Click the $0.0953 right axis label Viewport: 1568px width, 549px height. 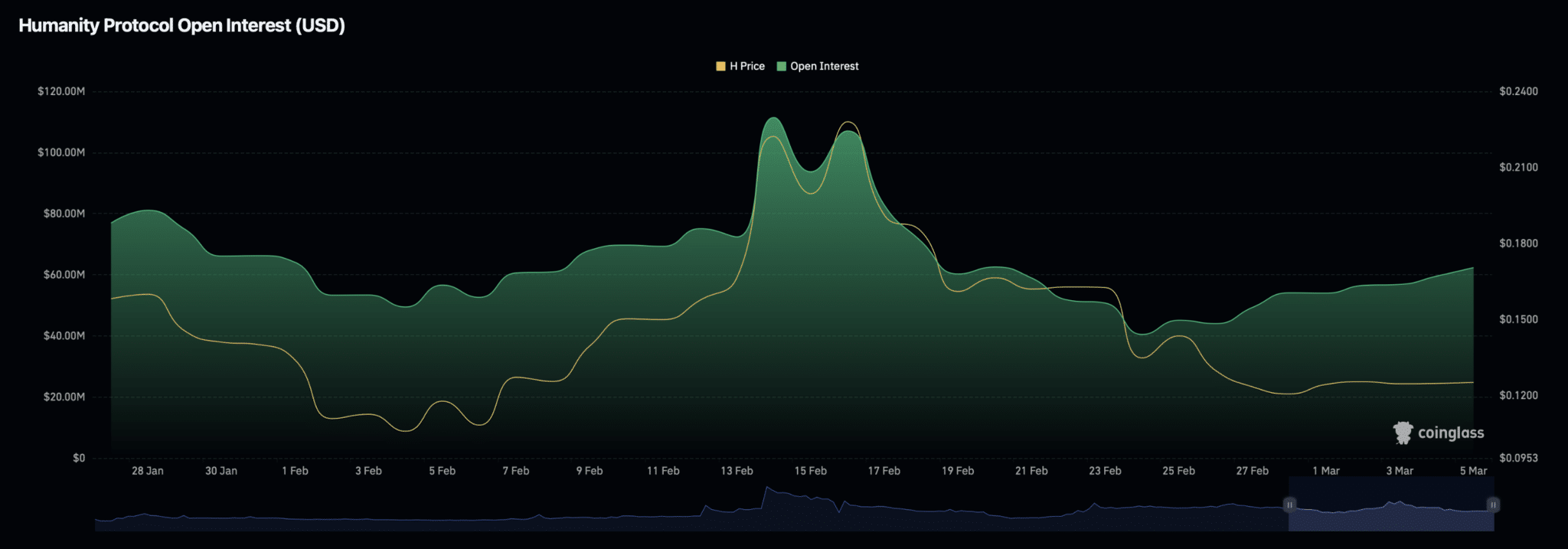1518,458
